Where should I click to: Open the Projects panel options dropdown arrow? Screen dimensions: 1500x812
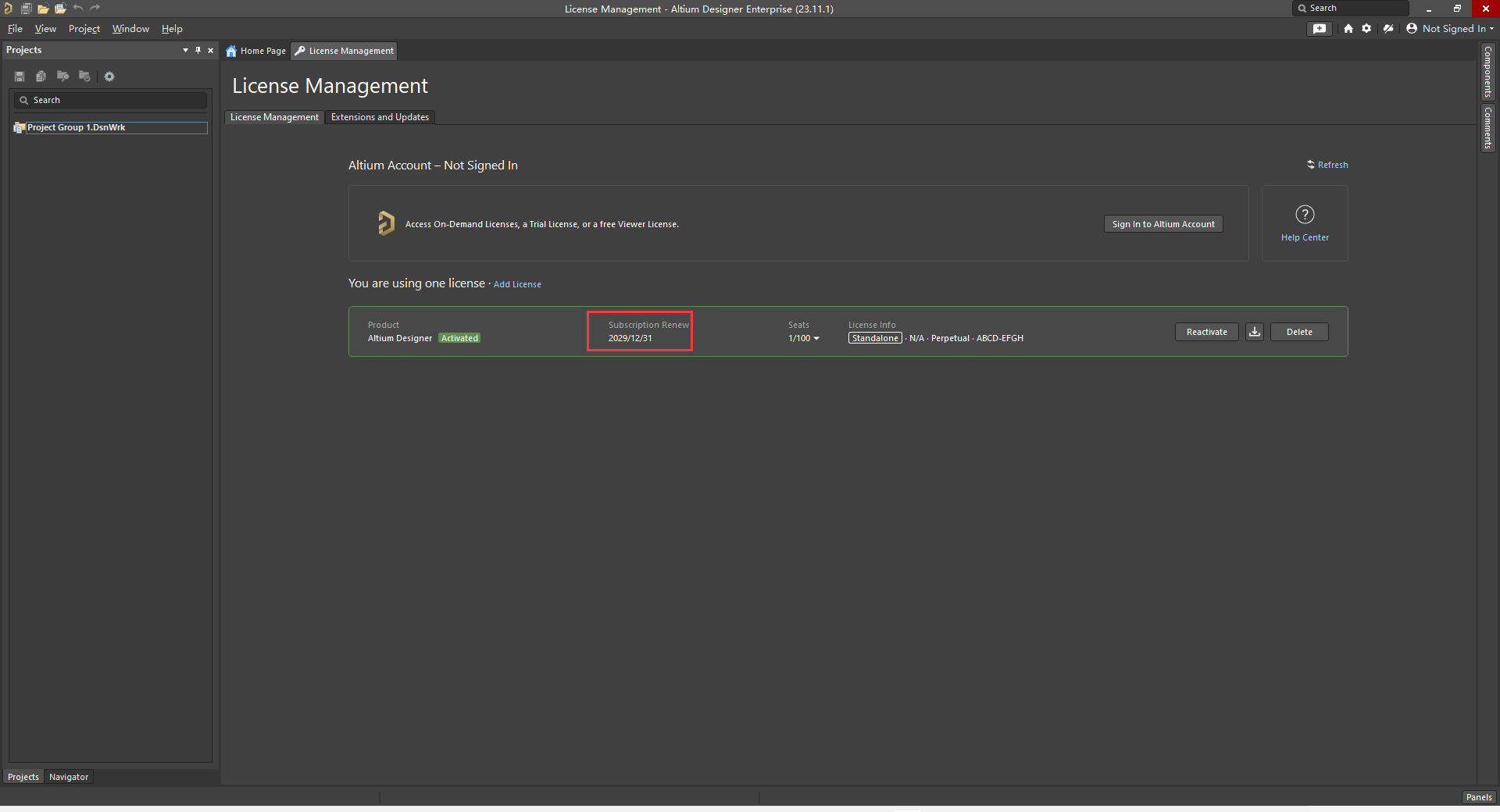(x=185, y=50)
